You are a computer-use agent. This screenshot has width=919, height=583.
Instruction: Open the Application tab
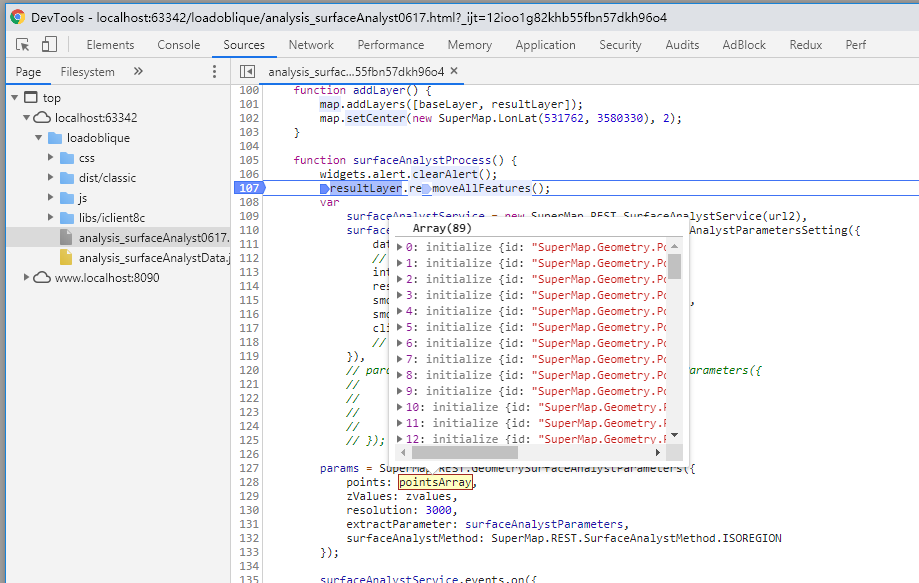pos(546,45)
